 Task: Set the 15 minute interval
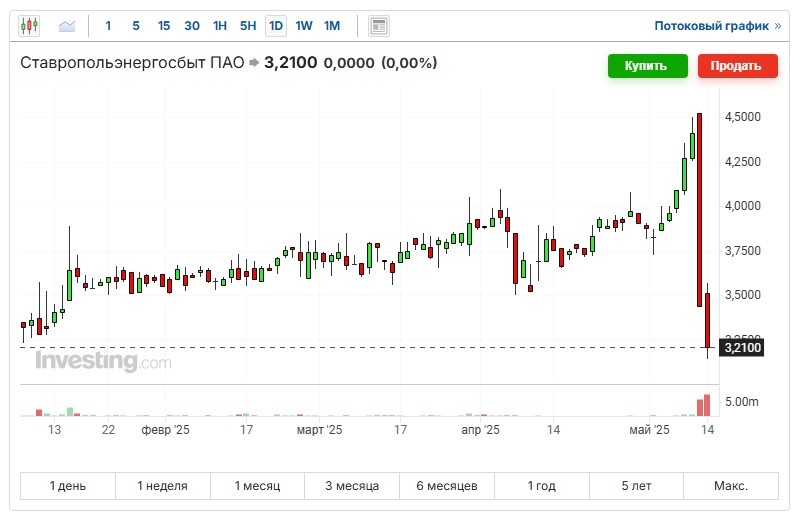[x=164, y=26]
